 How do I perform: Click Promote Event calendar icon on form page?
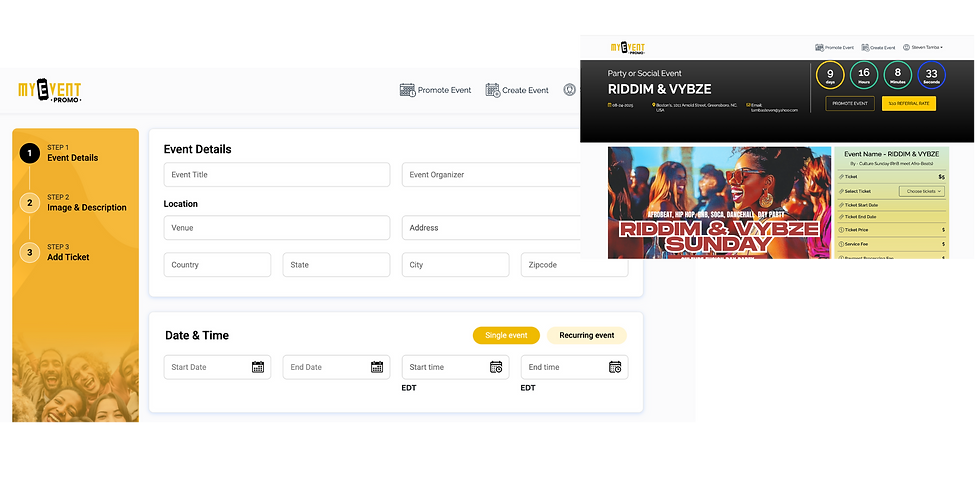[408, 90]
